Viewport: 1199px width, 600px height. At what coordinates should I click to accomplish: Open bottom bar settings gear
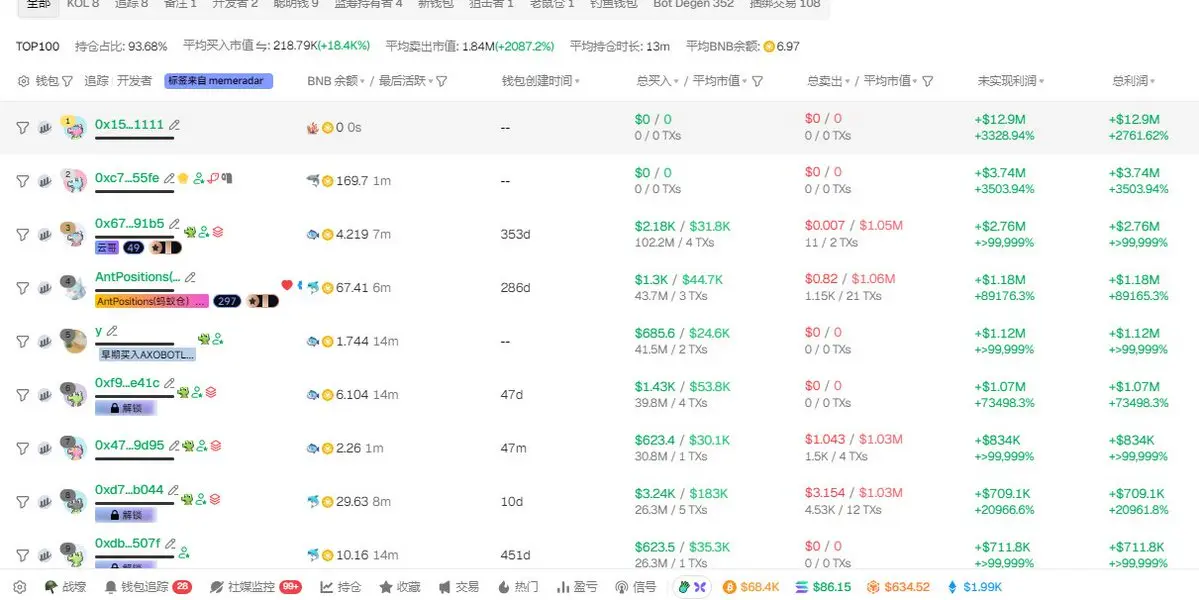coord(20,587)
